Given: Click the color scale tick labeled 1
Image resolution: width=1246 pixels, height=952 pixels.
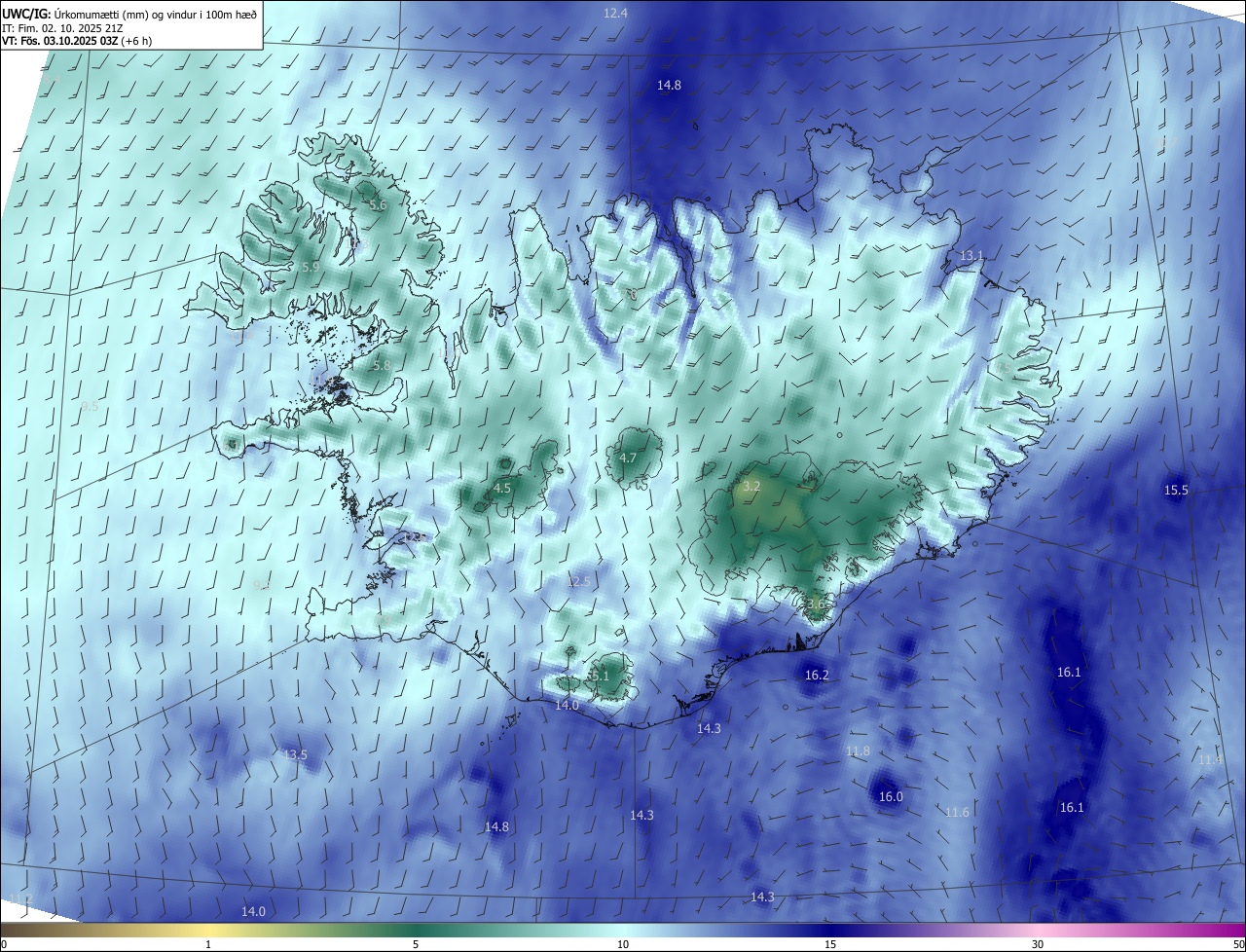Looking at the screenshot, I should (x=208, y=944).
